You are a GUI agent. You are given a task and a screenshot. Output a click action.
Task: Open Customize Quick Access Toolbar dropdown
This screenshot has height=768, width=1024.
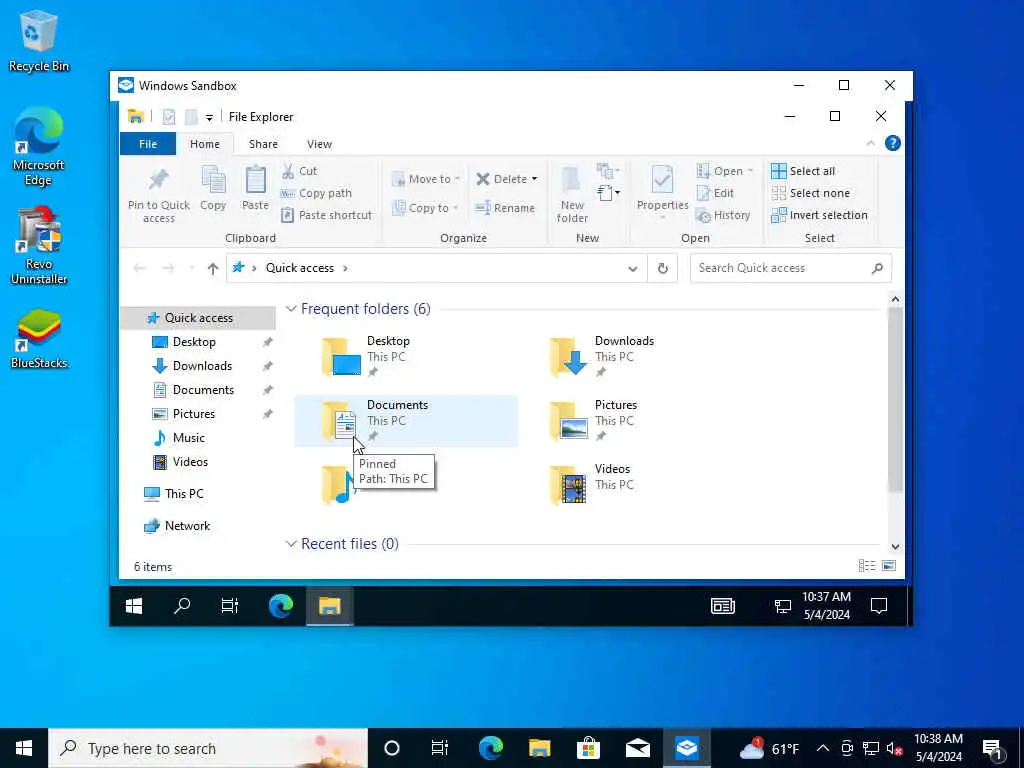[x=209, y=118]
